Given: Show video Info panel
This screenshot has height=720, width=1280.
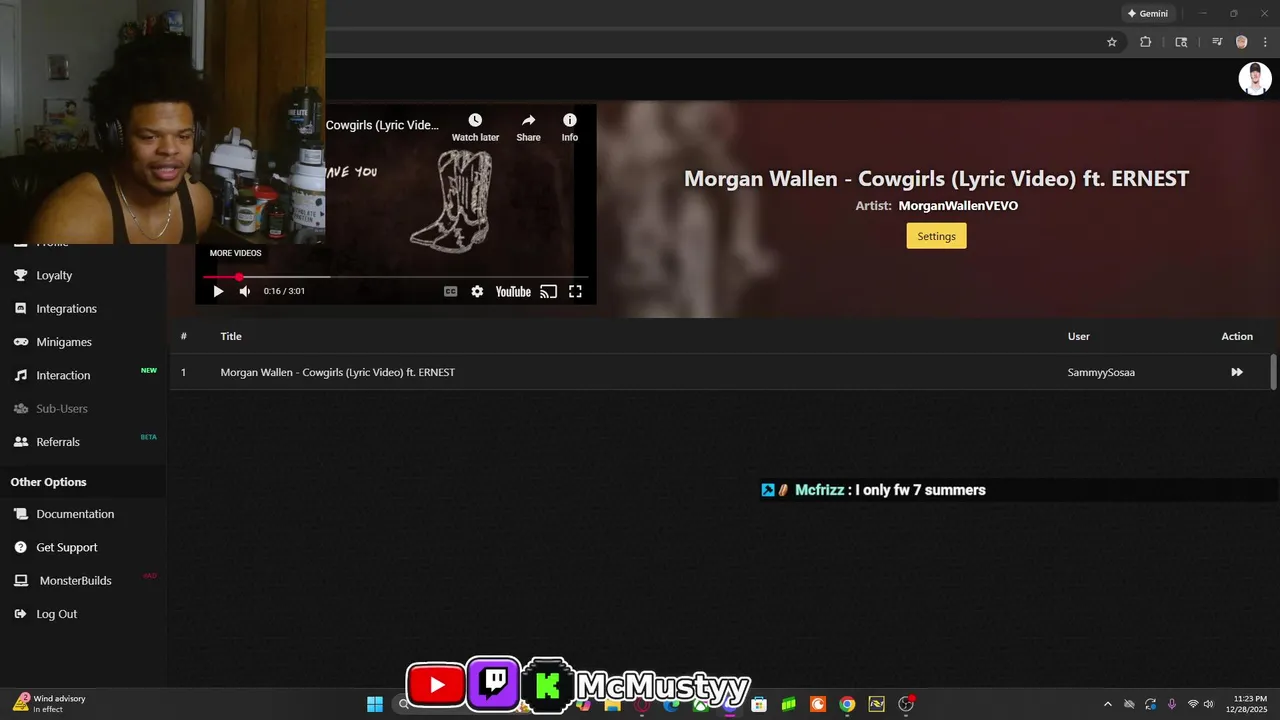Looking at the screenshot, I should (569, 127).
